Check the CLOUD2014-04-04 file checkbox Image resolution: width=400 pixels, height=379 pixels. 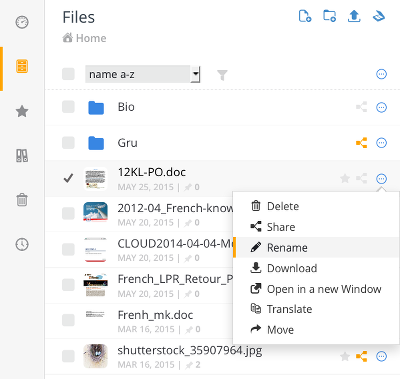(68, 249)
